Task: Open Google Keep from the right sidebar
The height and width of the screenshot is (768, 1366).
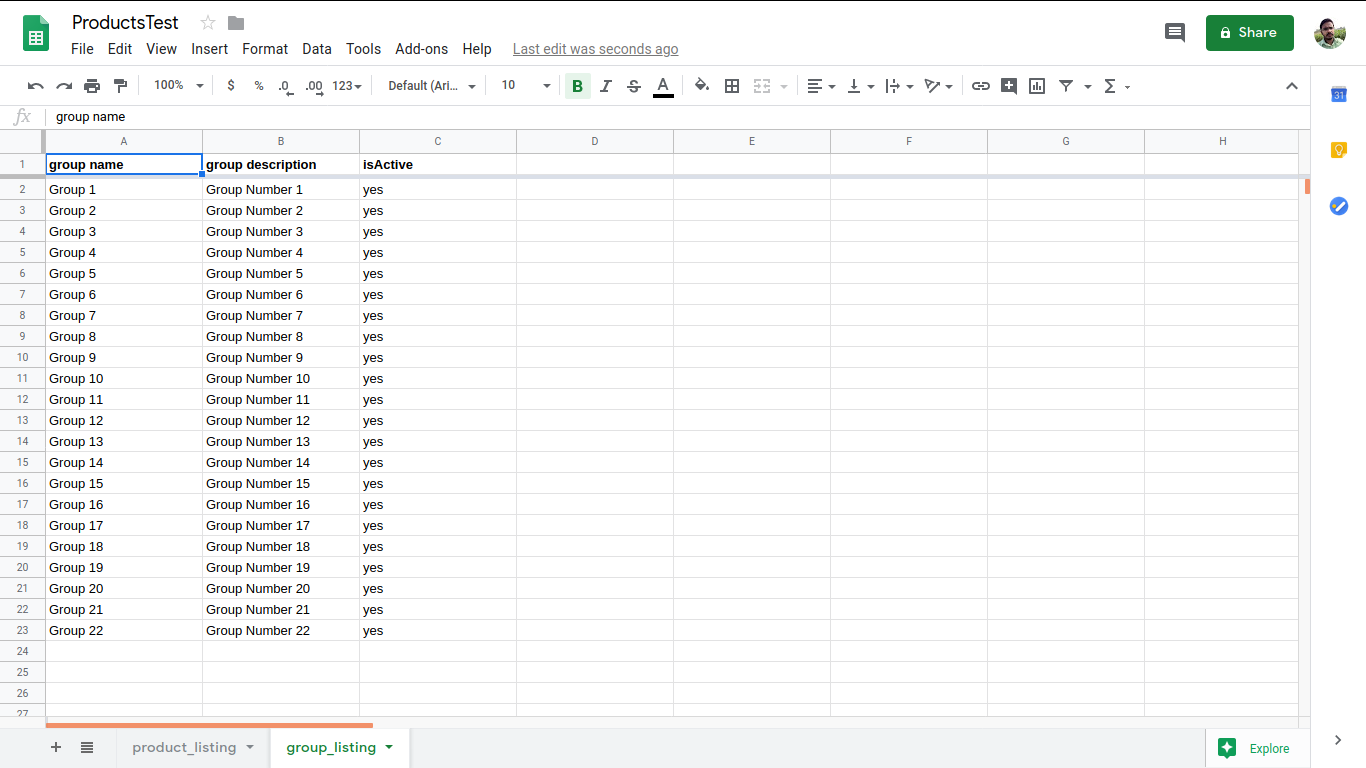Action: (x=1339, y=149)
